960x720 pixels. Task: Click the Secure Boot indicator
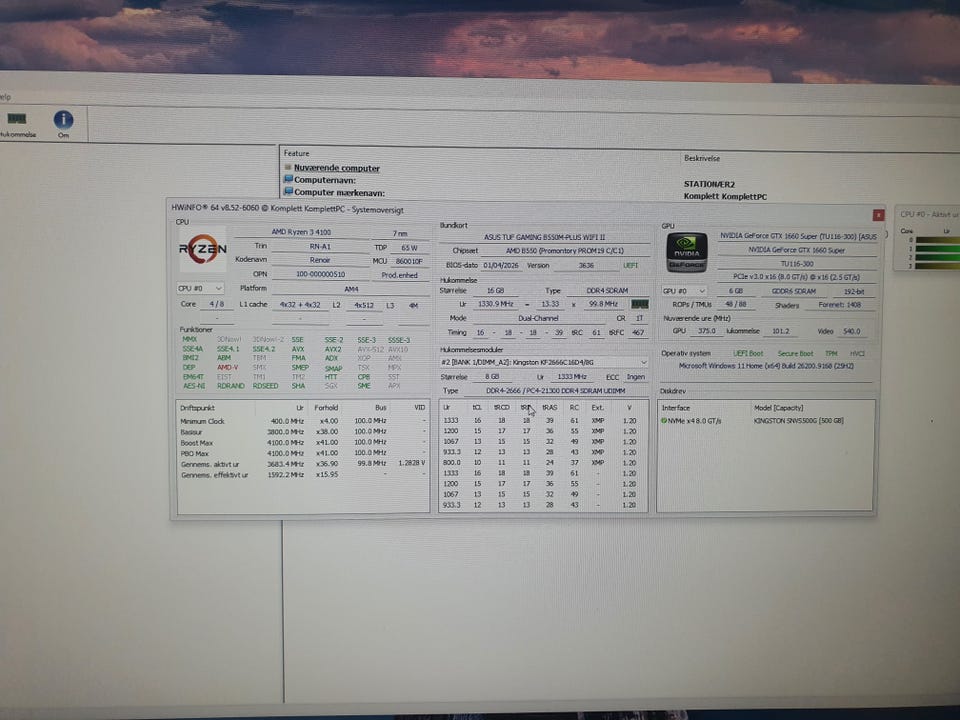click(x=795, y=354)
